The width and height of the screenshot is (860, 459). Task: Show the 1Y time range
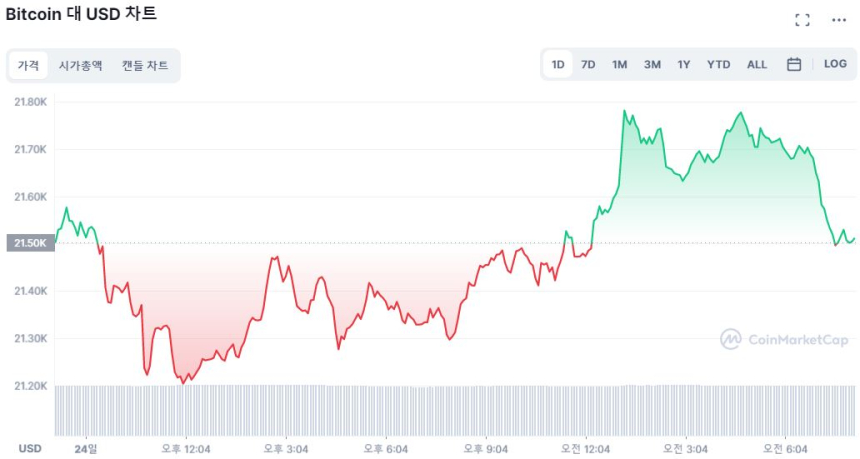click(684, 65)
